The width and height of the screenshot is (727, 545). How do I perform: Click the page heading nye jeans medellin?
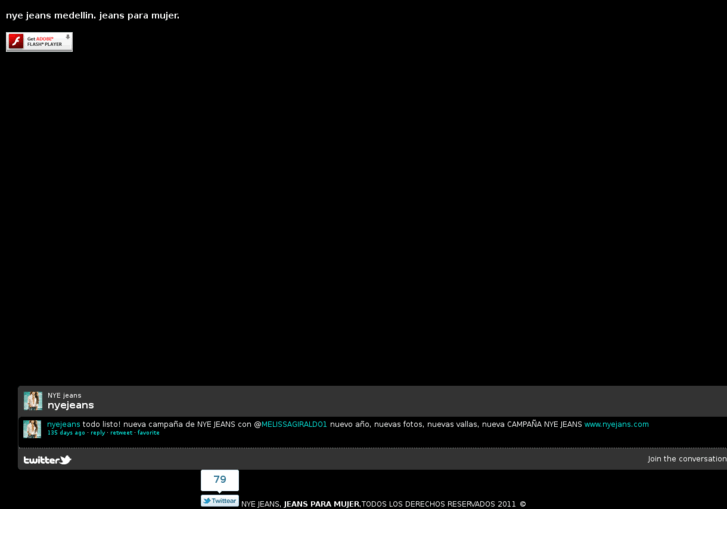92,15
